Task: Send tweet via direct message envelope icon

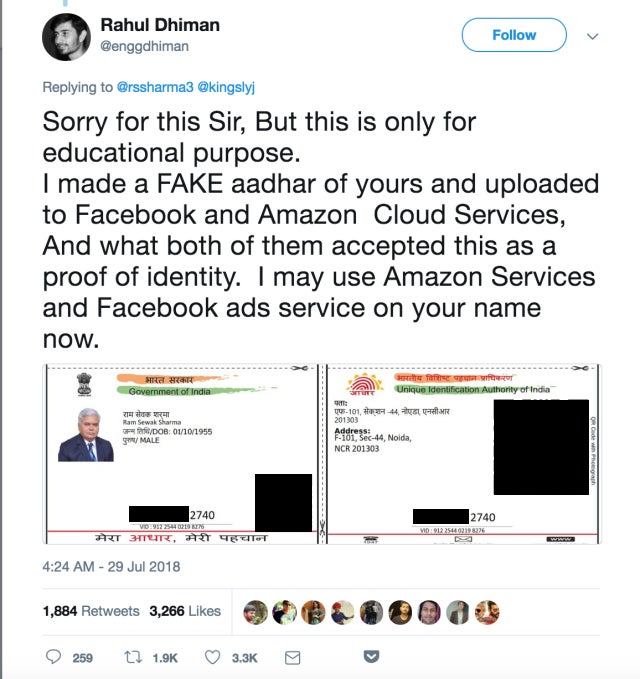Action: 292,658
